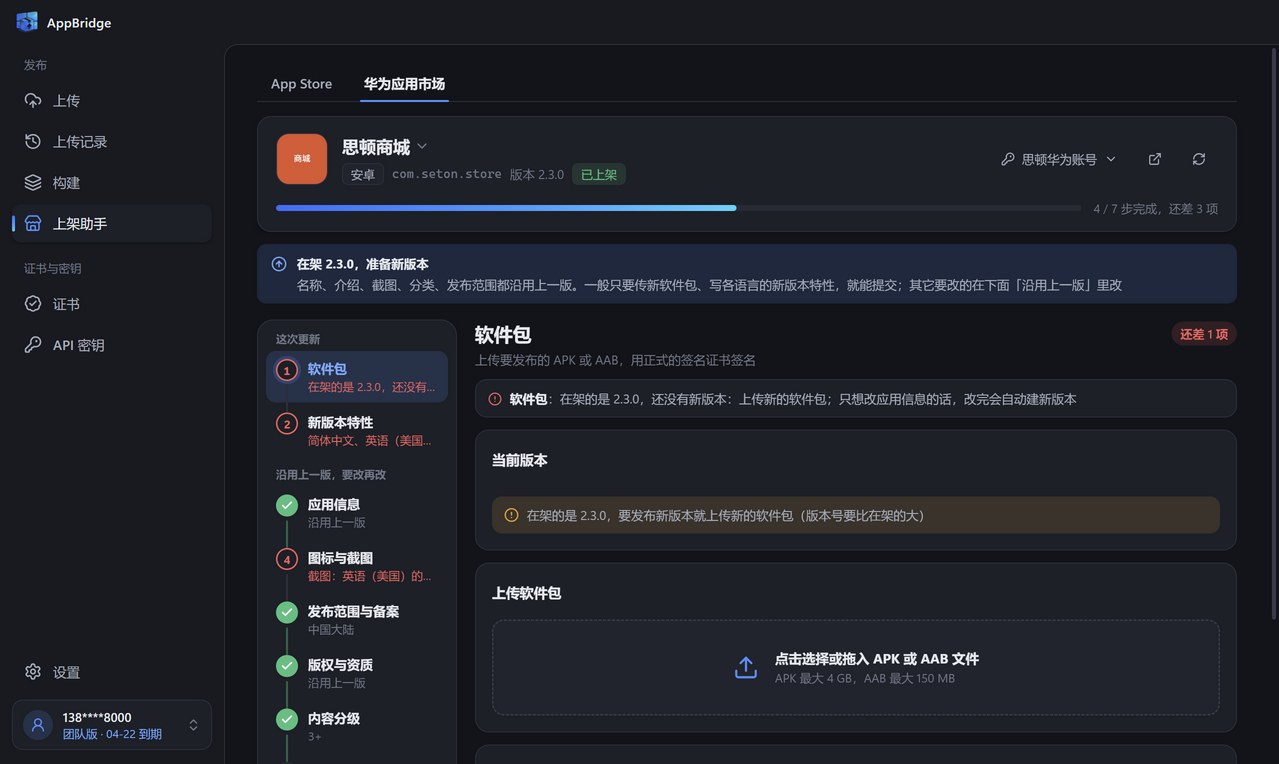The height and width of the screenshot is (764, 1279).
Task: Open 上传记录 history page
Action: click(x=112, y=142)
